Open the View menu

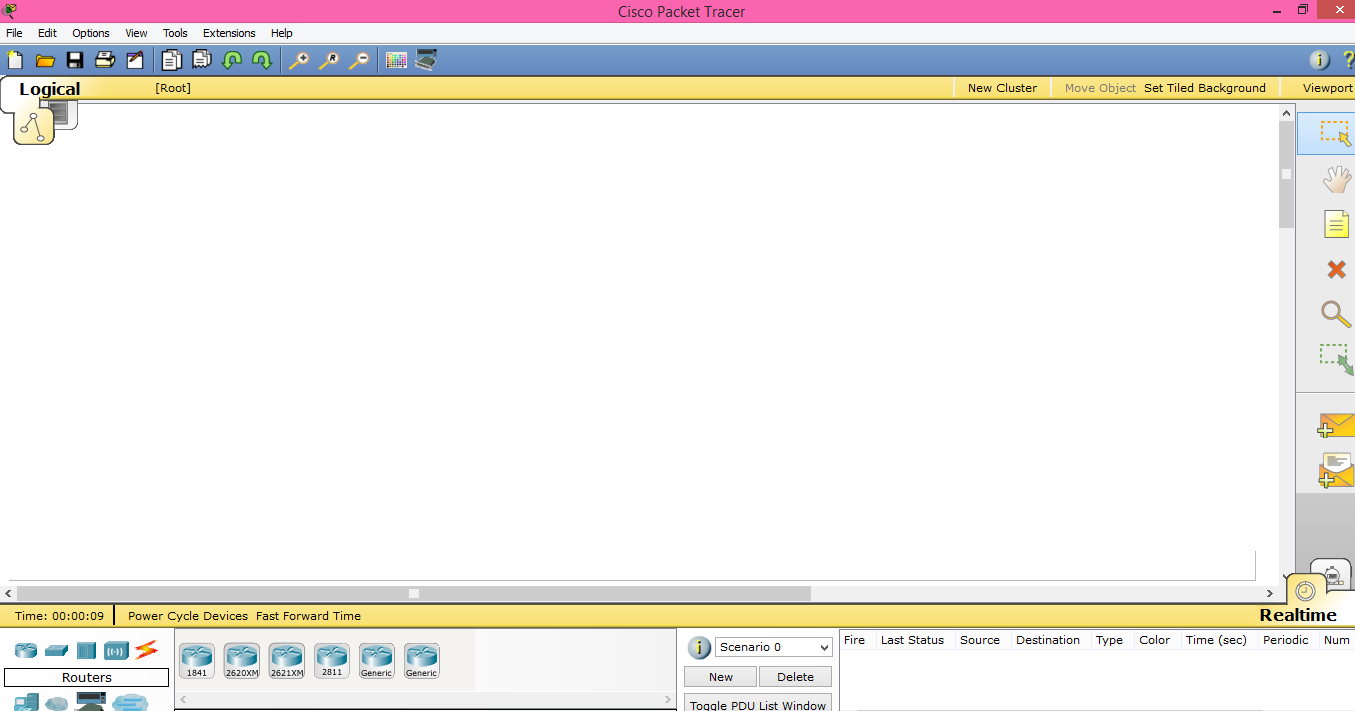tap(136, 33)
